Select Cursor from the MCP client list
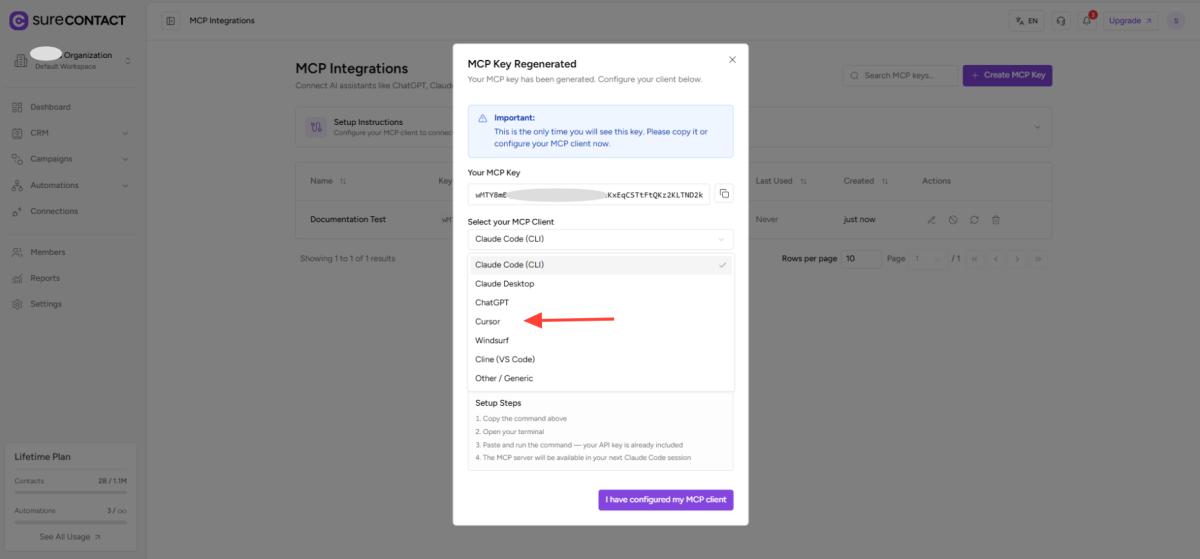1200x559 pixels. click(x=488, y=322)
